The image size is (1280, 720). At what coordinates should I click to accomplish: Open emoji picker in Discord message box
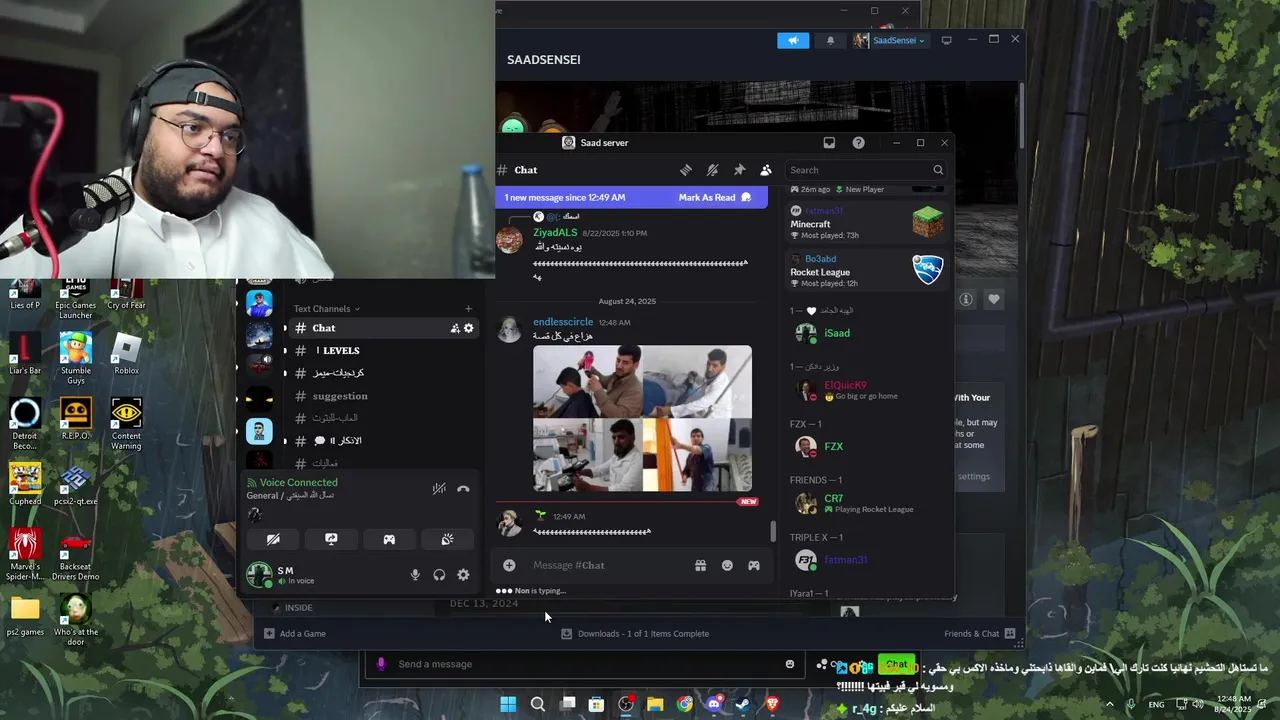[x=727, y=565]
